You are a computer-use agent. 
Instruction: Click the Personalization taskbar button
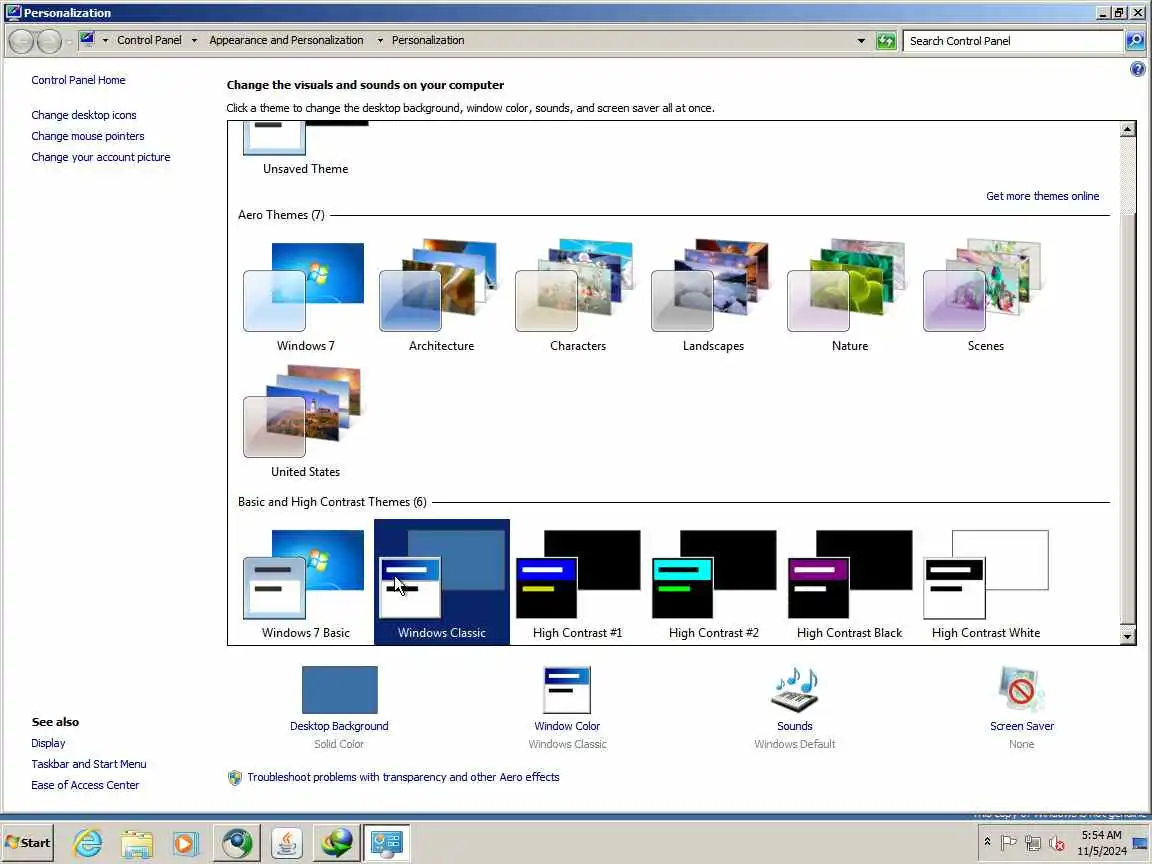click(x=386, y=843)
